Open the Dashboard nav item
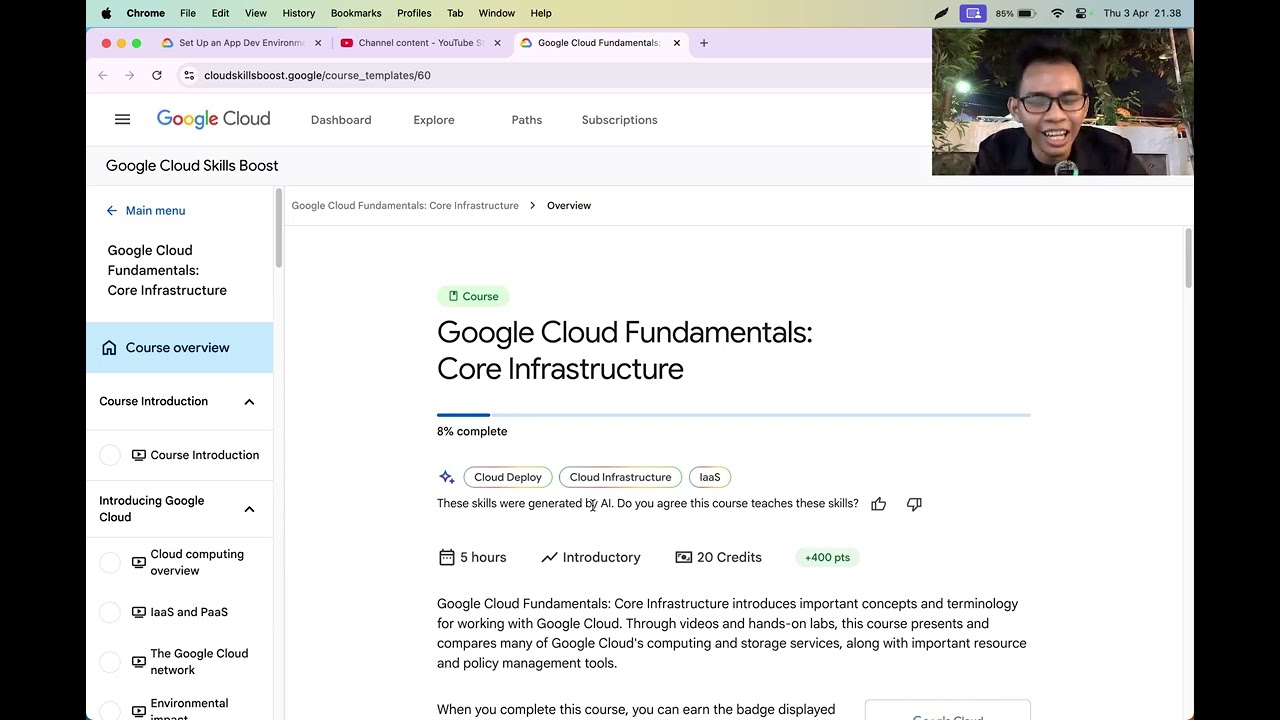 (x=341, y=120)
